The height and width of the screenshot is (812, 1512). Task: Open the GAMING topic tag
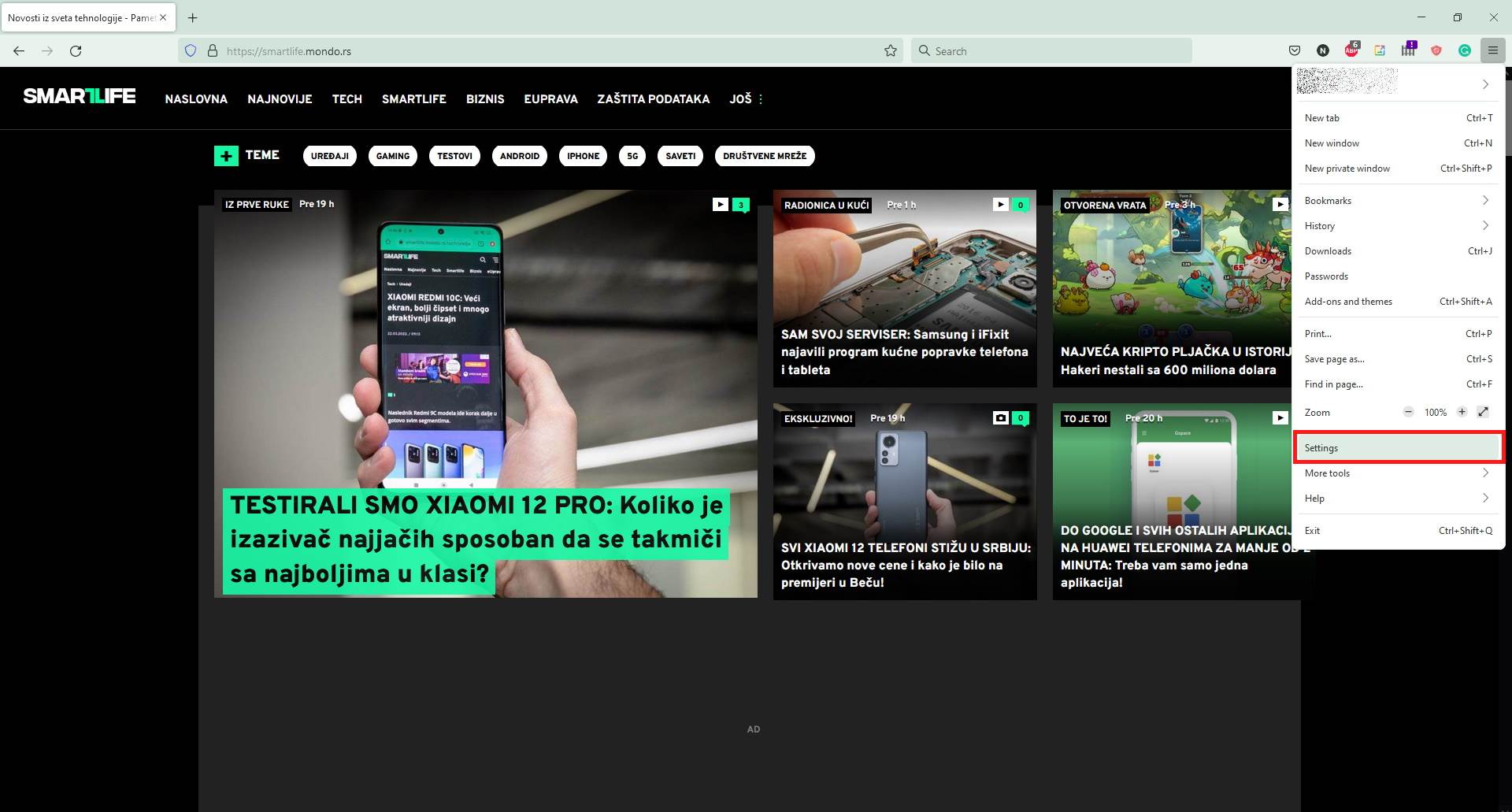coord(392,156)
